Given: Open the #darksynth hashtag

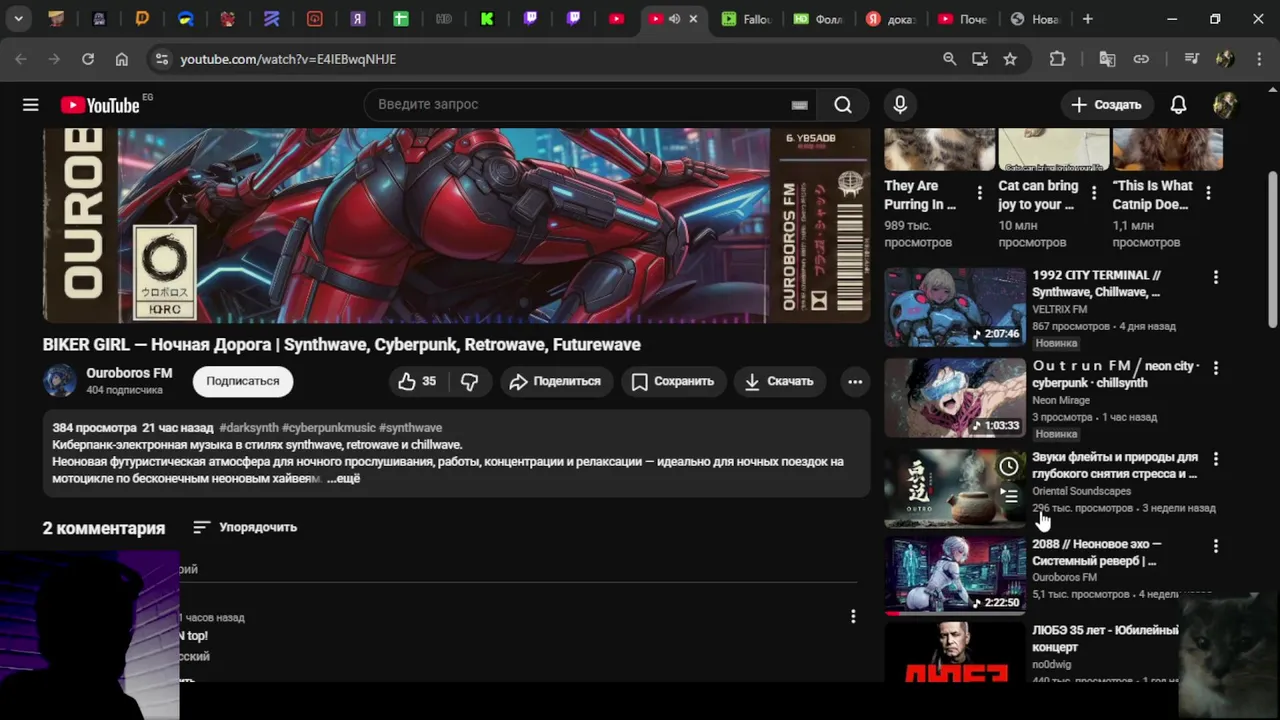Looking at the screenshot, I should pyautogui.click(x=249, y=427).
